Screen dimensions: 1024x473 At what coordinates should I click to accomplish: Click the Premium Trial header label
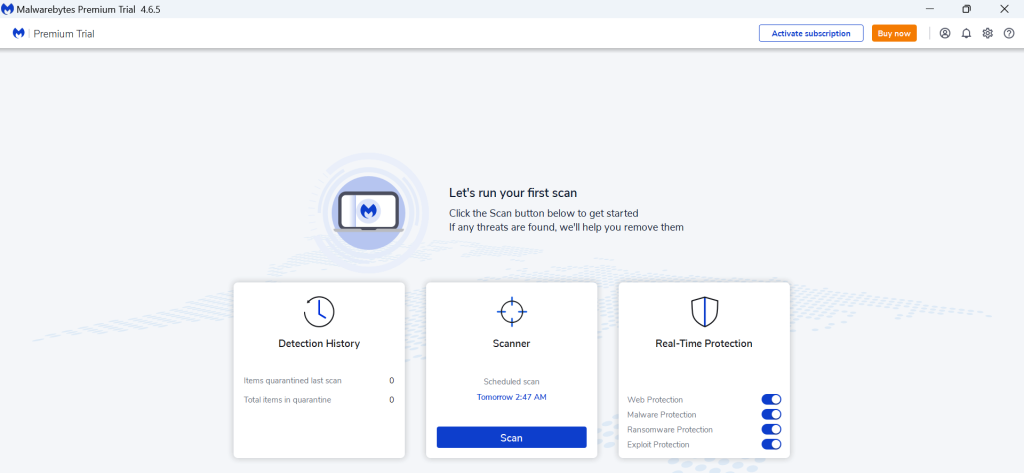point(64,34)
